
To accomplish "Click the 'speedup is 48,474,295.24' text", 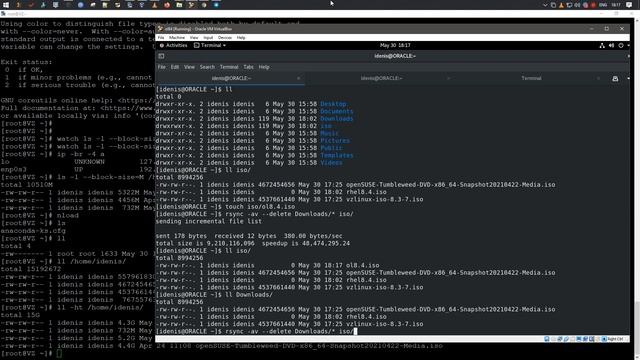I will coord(306,244).
